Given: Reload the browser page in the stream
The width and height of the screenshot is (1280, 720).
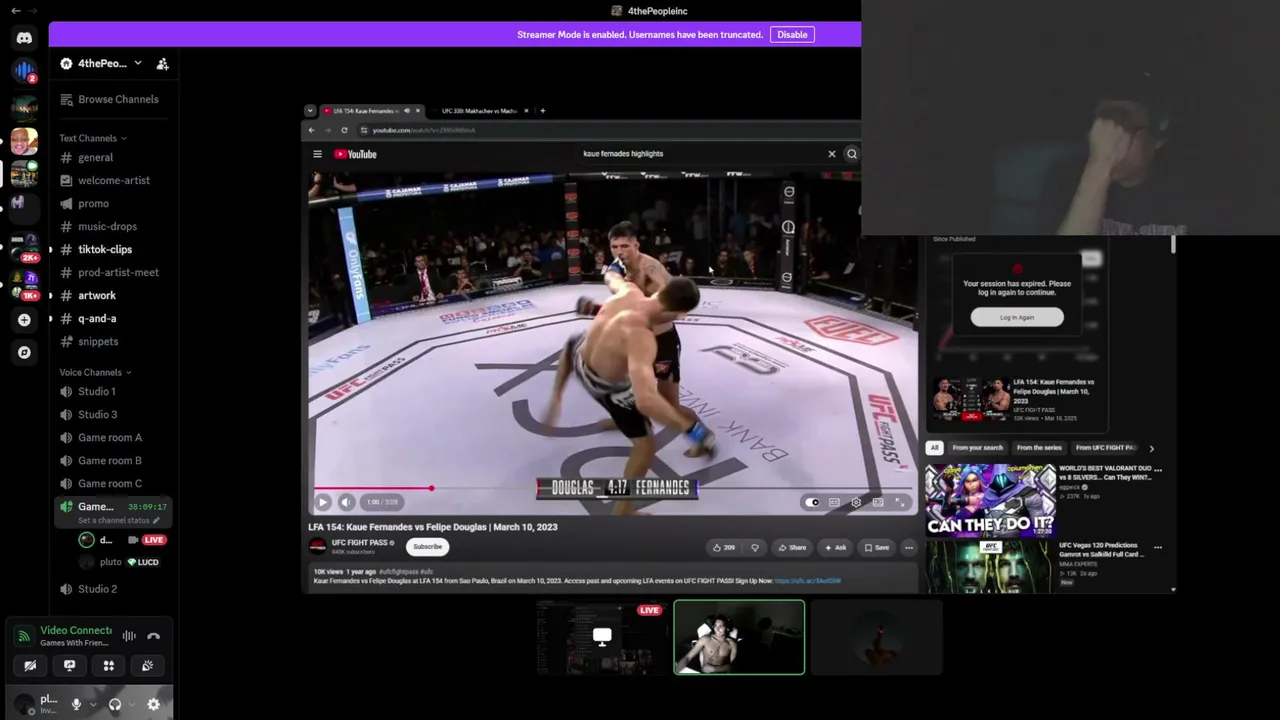Looking at the screenshot, I should (x=344, y=130).
